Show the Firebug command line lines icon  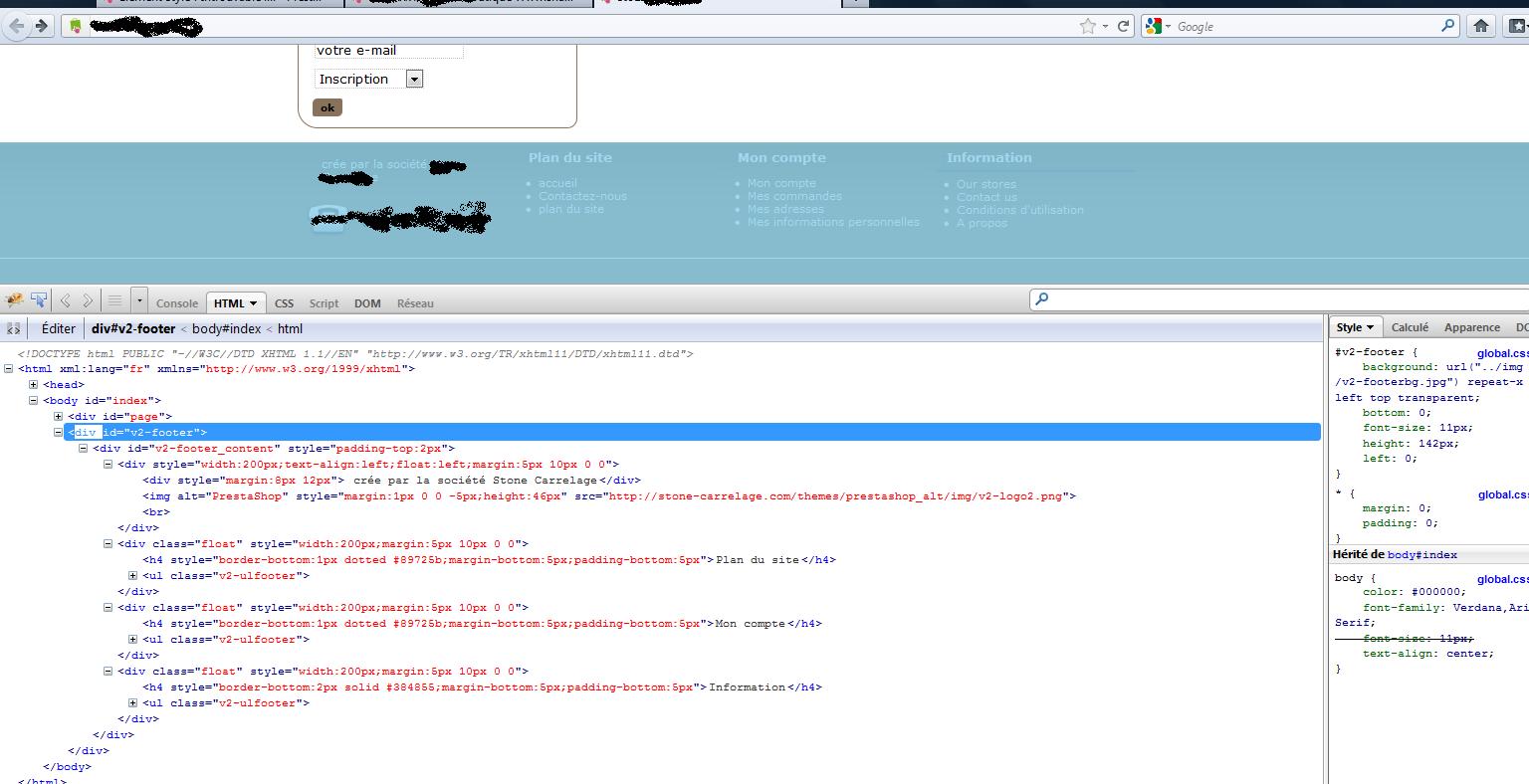coord(115,300)
